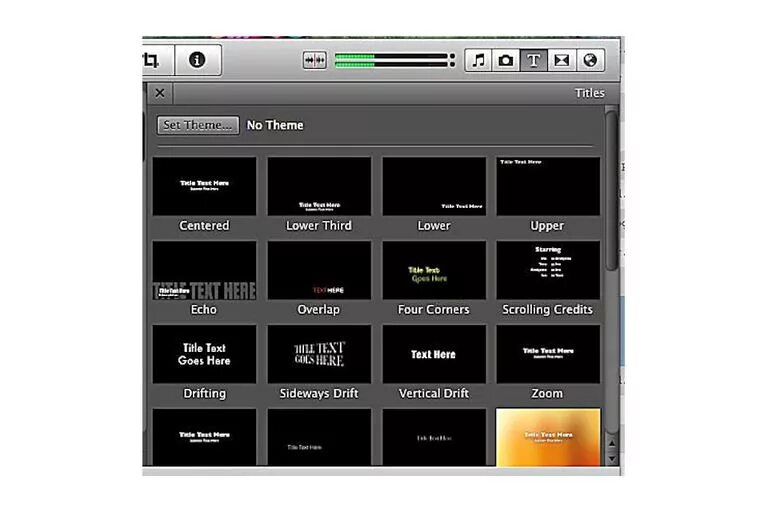Image resolution: width=768 pixels, height=512 pixels.
Task: Click the Lower Third label text
Action: (319, 226)
